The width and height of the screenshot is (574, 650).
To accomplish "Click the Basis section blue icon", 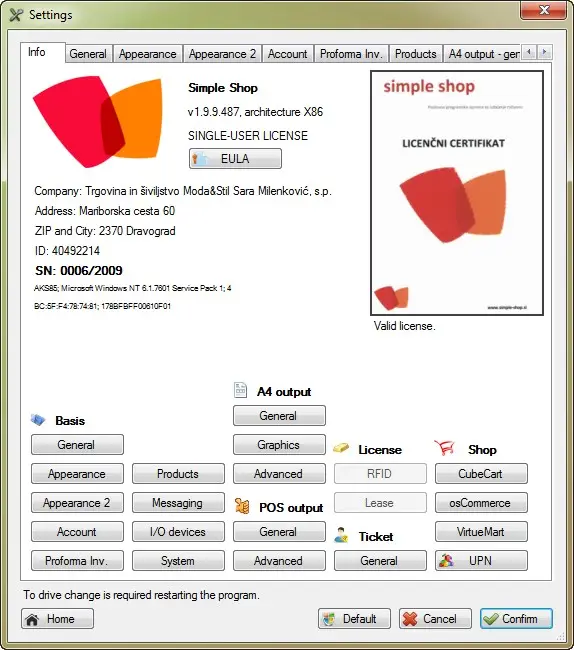I will [38, 420].
